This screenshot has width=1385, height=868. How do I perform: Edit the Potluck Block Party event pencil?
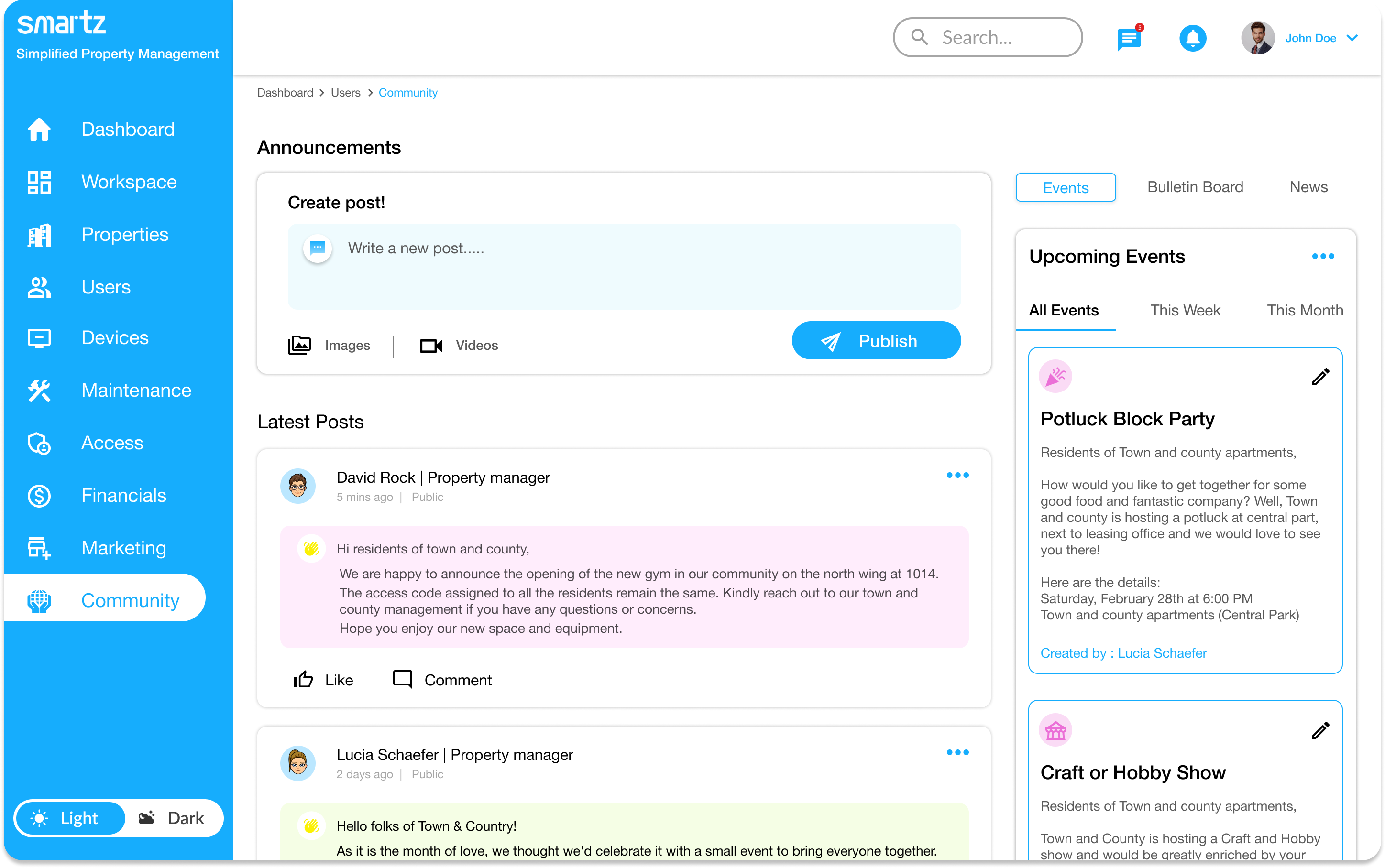pyautogui.click(x=1320, y=377)
